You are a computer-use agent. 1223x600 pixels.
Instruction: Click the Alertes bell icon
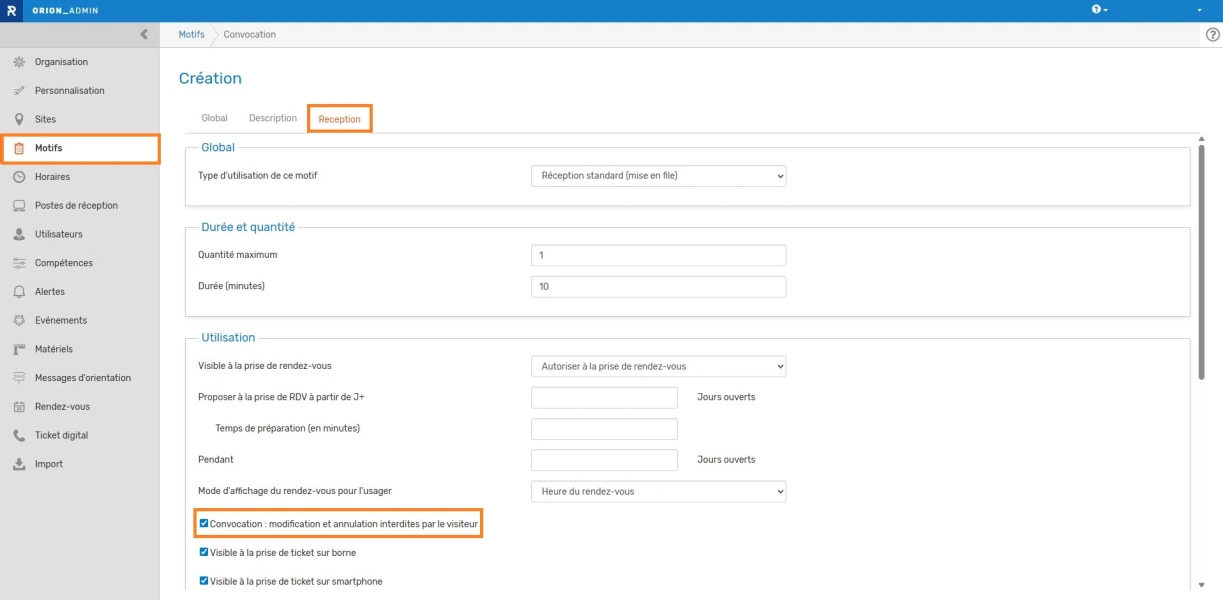click(x=18, y=292)
